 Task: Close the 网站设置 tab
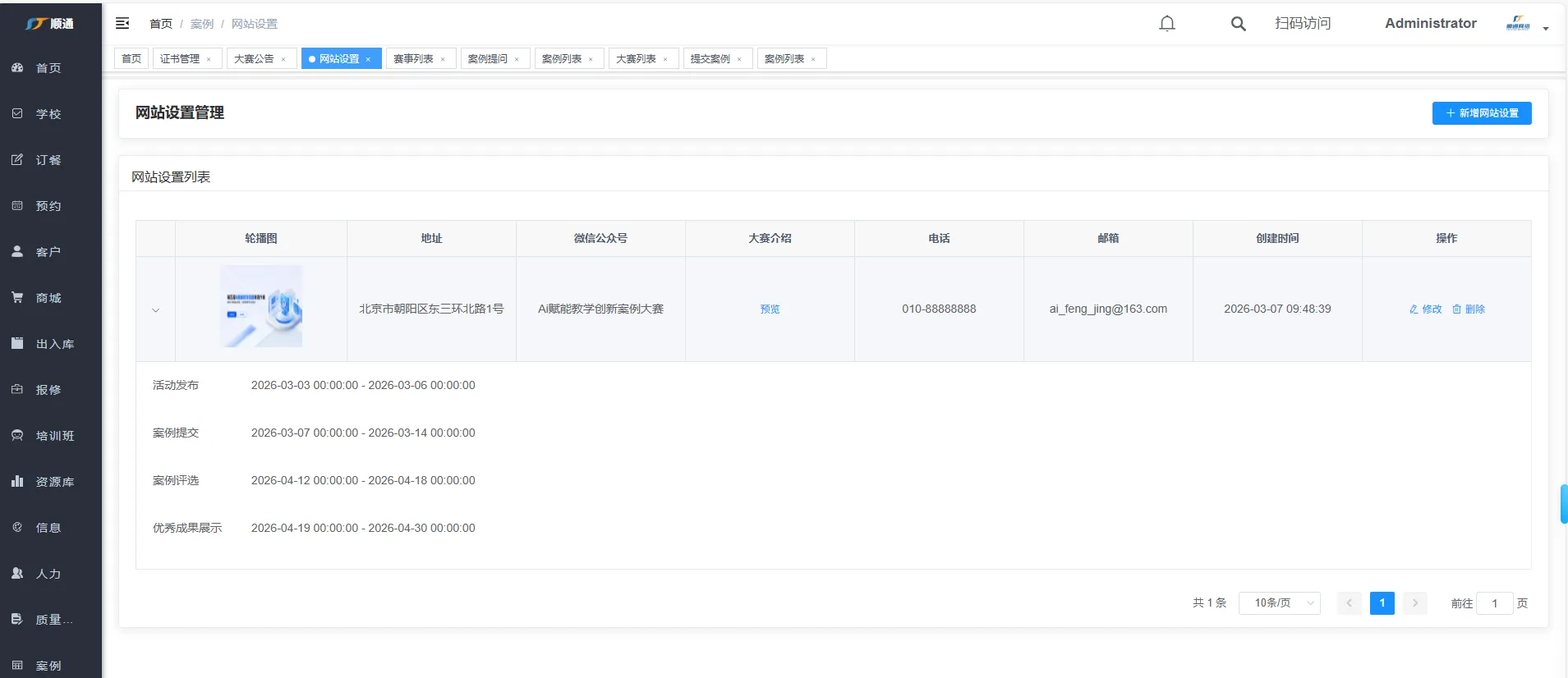click(368, 59)
